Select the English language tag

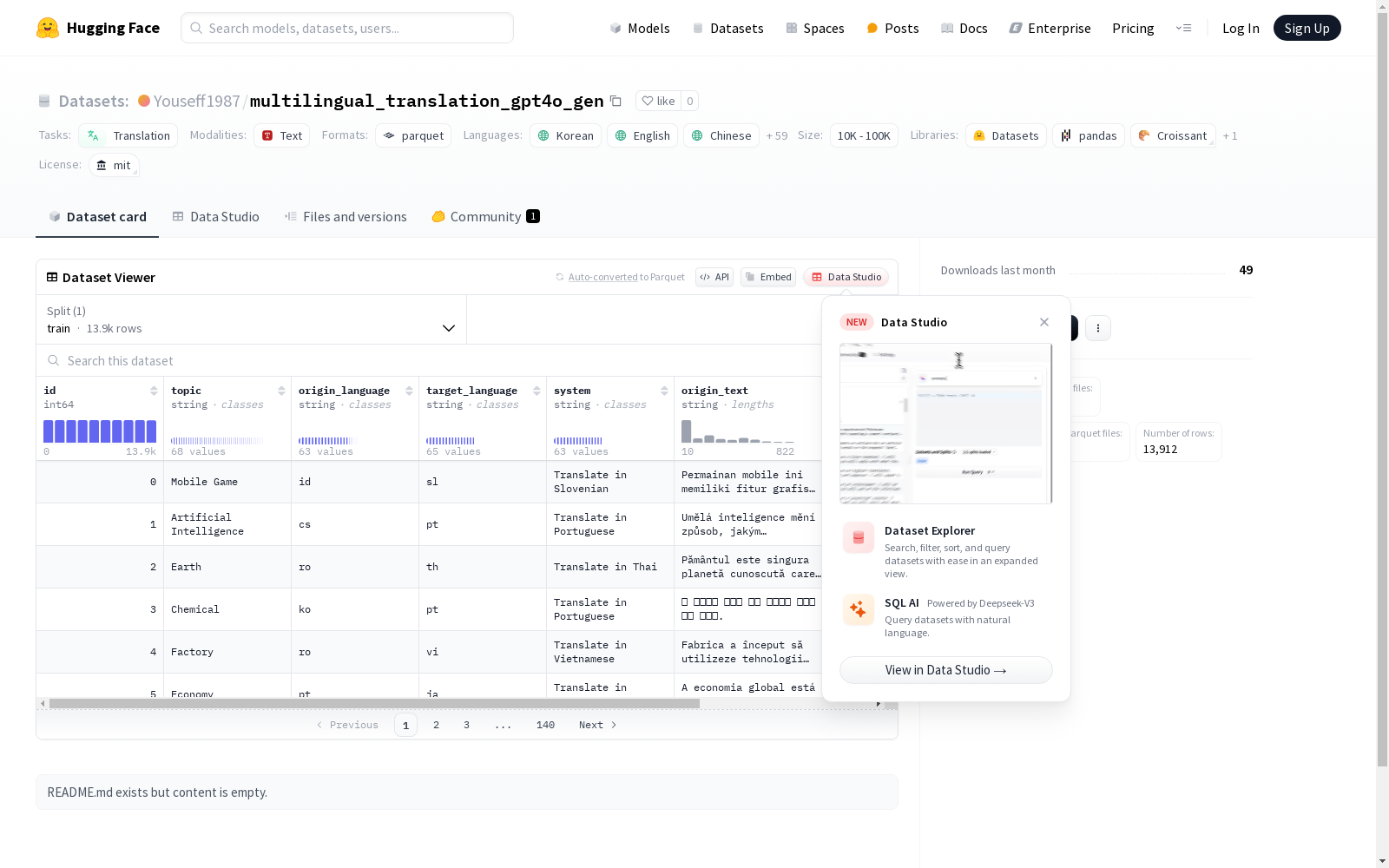[x=642, y=135]
